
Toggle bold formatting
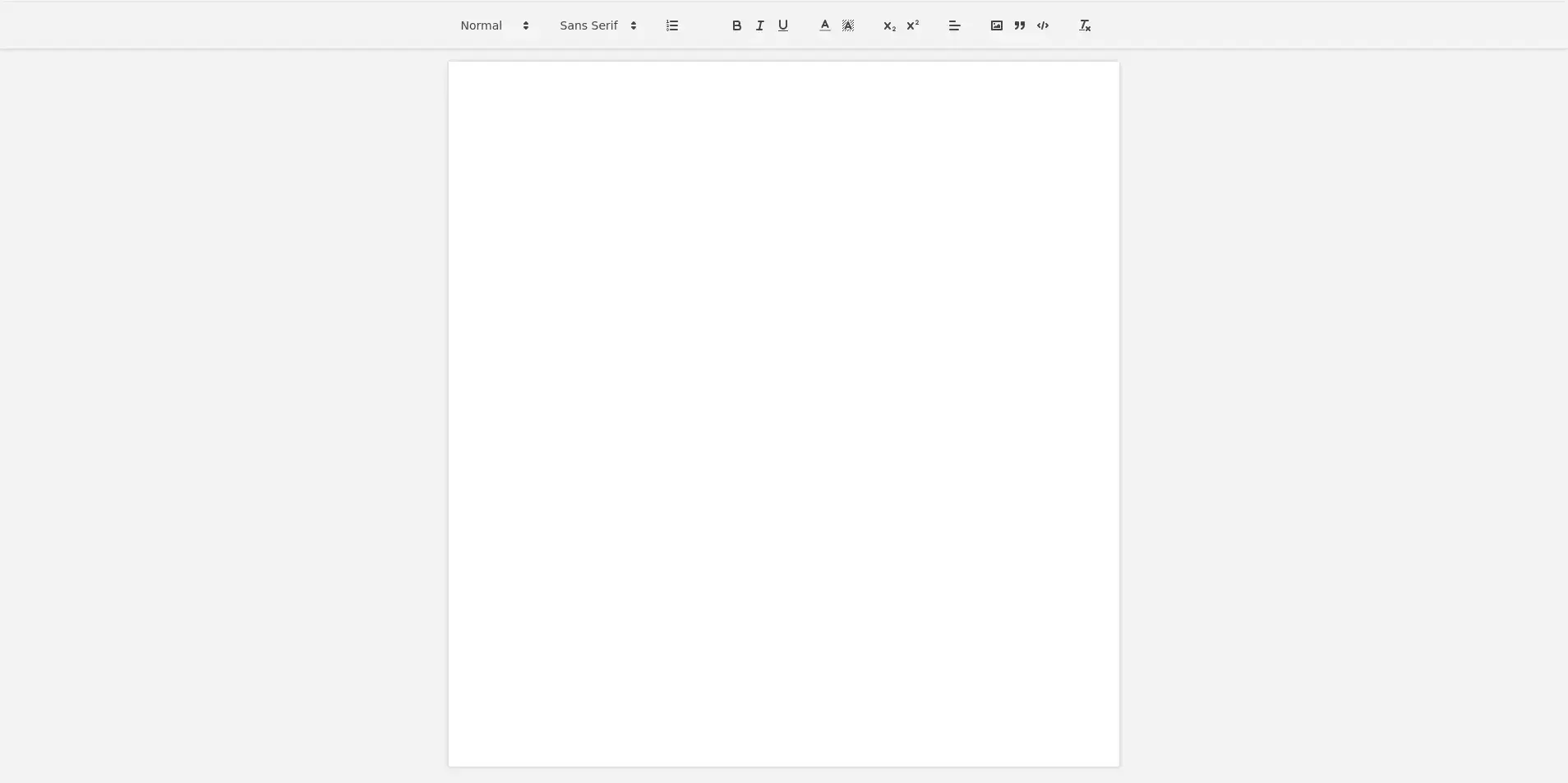coord(736,25)
